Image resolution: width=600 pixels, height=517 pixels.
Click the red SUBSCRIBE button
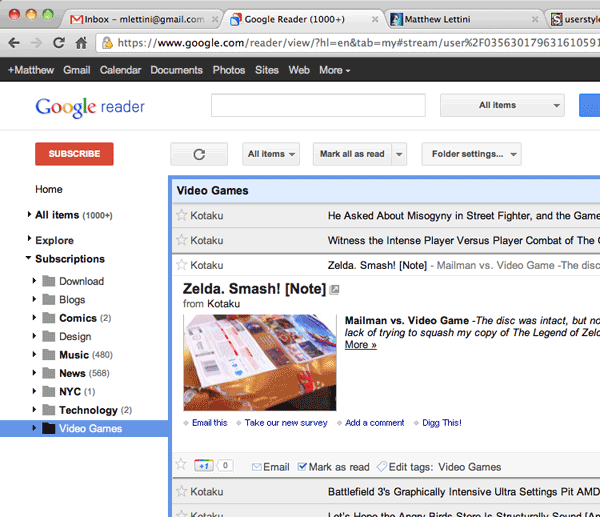[74, 154]
